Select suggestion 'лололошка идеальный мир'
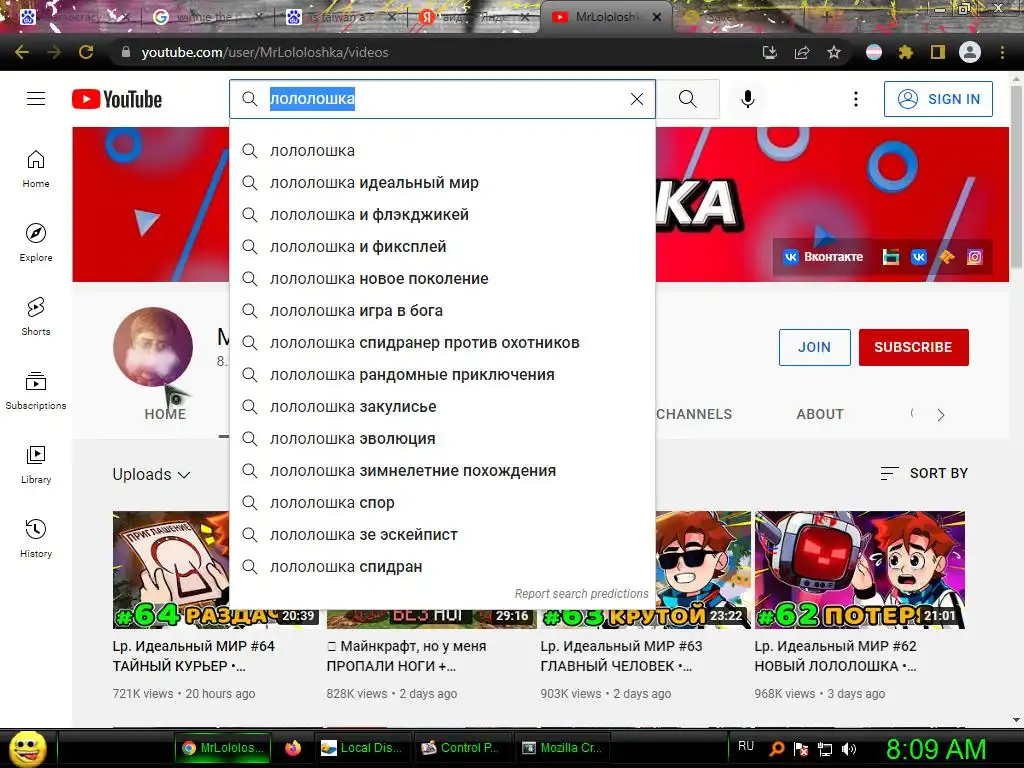 click(x=442, y=183)
